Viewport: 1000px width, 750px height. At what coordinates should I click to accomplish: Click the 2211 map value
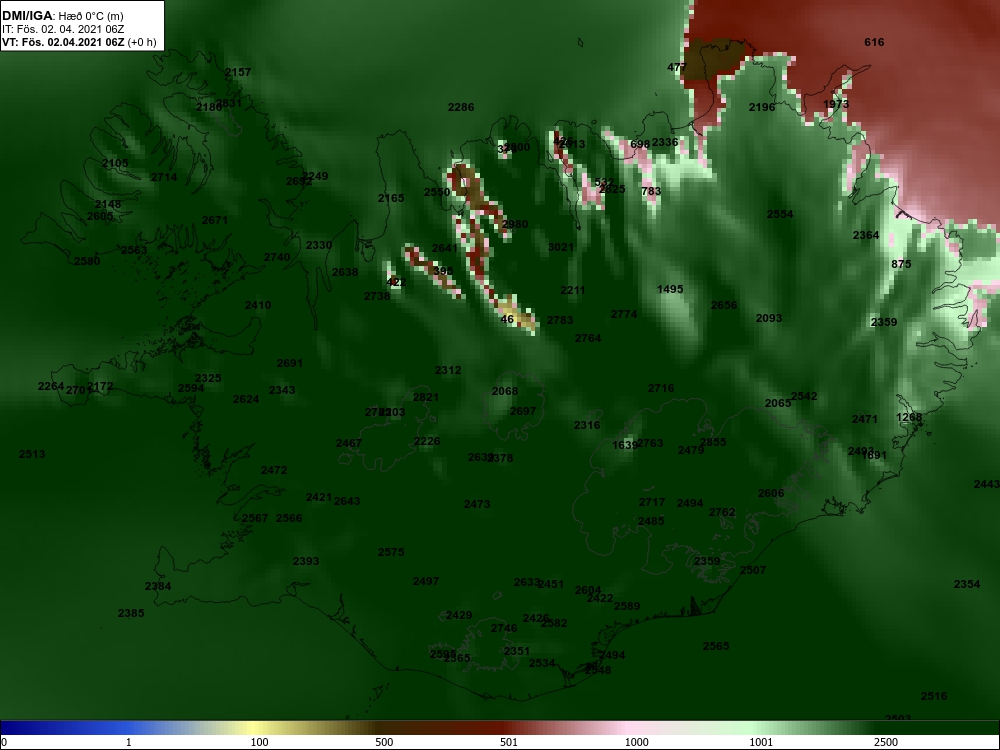(x=573, y=290)
